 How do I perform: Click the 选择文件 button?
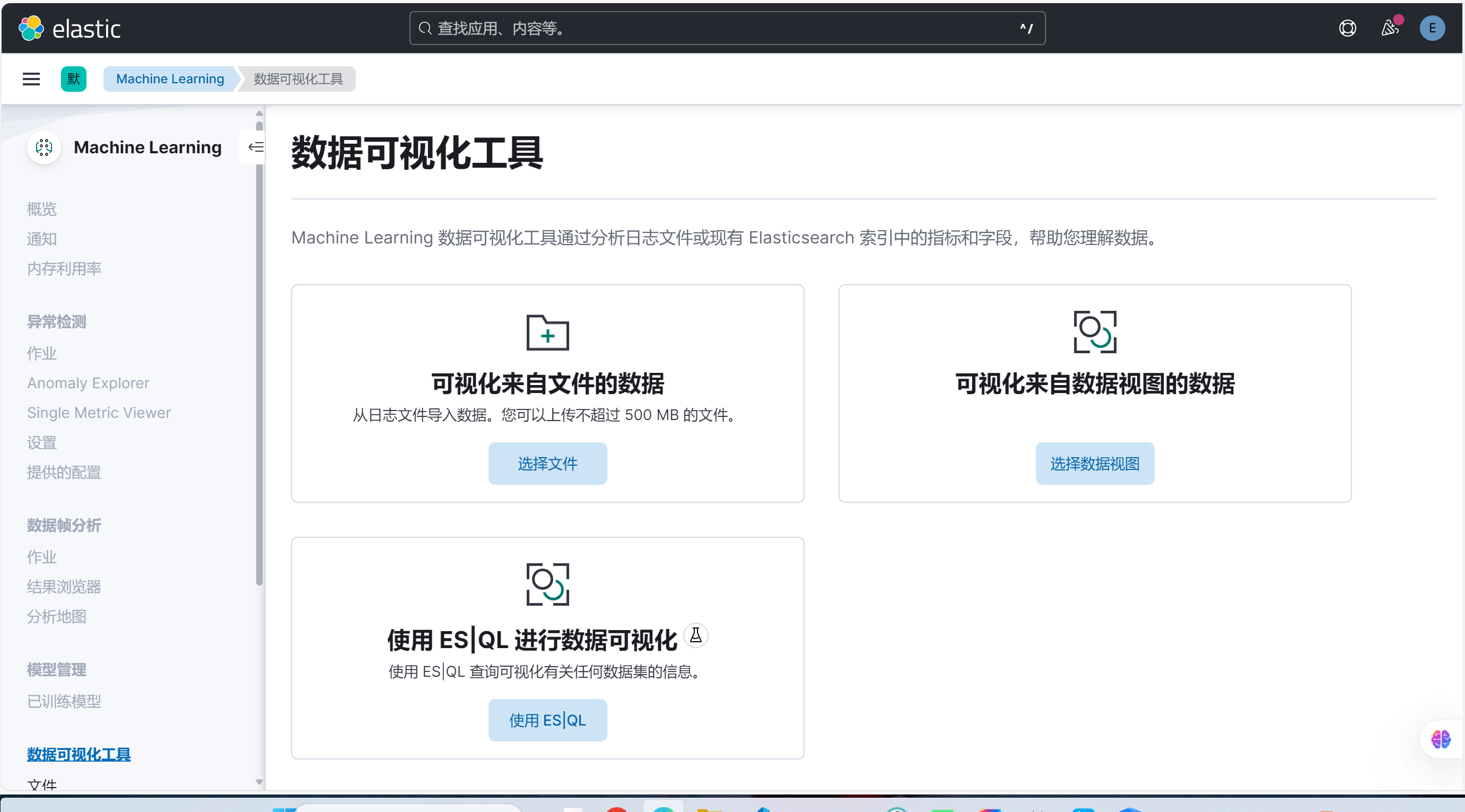coord(547,464)
